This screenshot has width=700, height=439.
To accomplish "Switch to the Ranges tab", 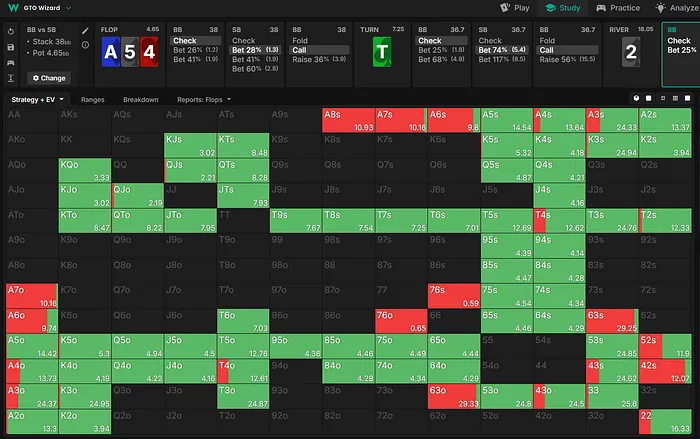I will [93, 100].
